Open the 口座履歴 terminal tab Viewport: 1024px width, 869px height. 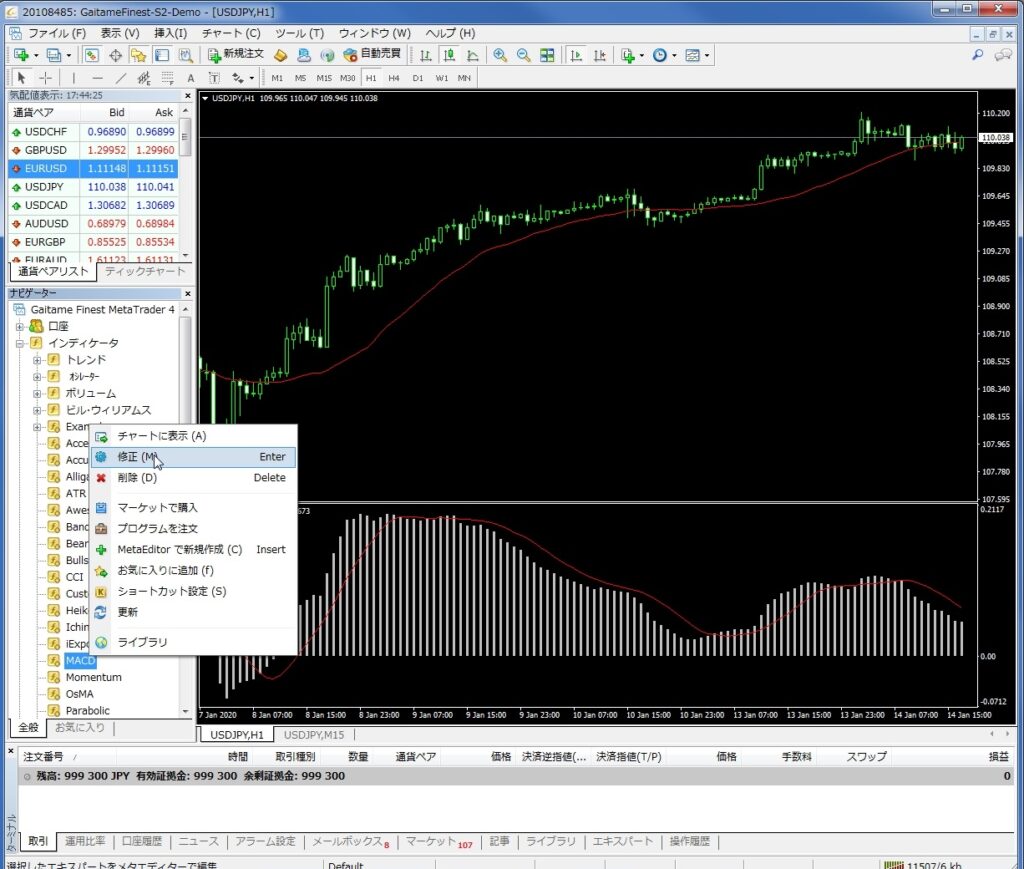pos(142,842)
